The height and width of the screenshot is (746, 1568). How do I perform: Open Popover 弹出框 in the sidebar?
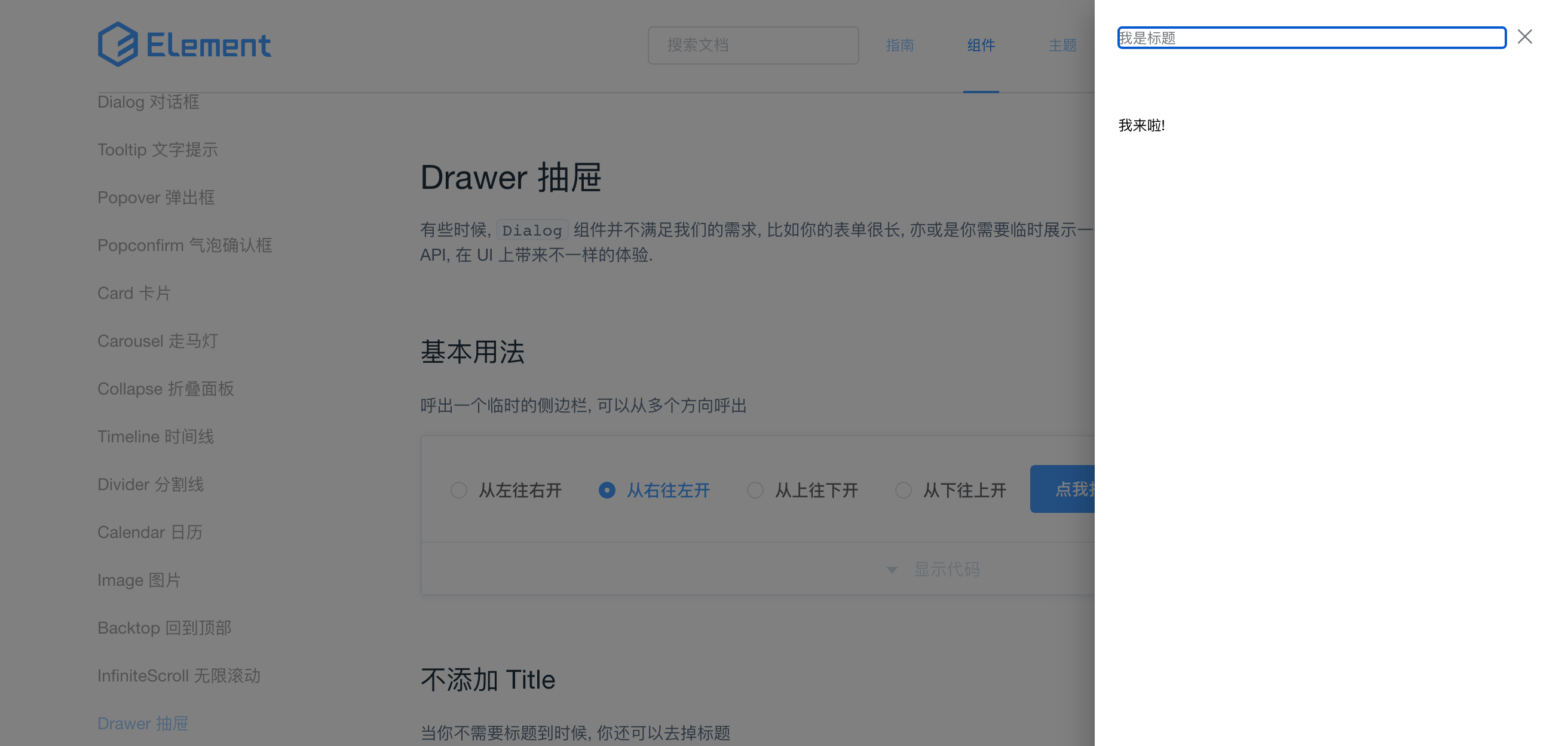(x=156, y=197)
